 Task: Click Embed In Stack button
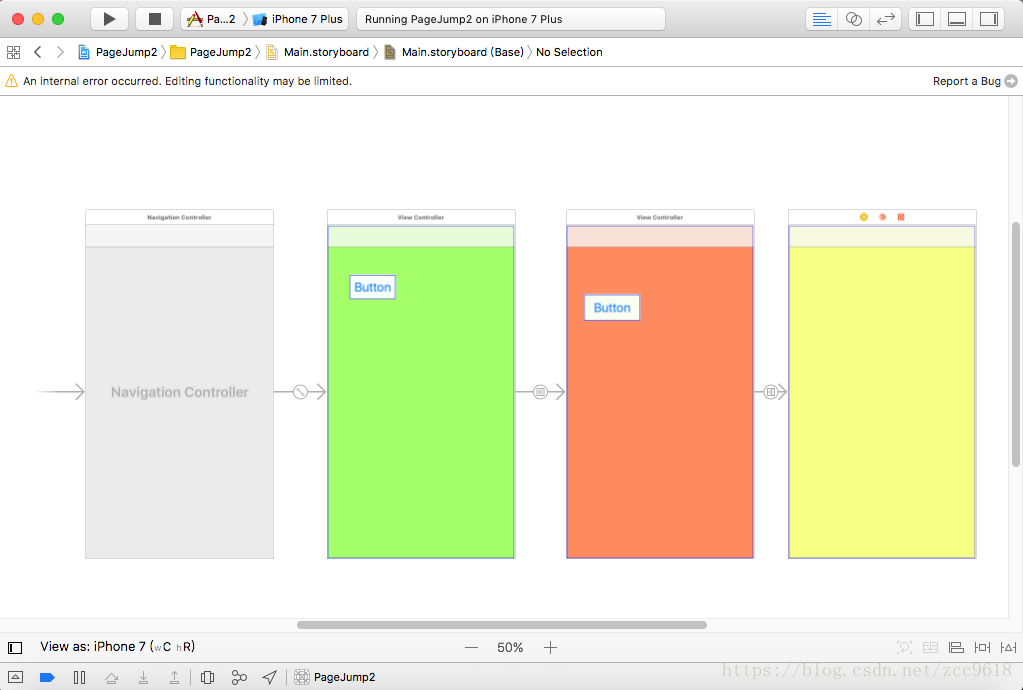(930, 648)
